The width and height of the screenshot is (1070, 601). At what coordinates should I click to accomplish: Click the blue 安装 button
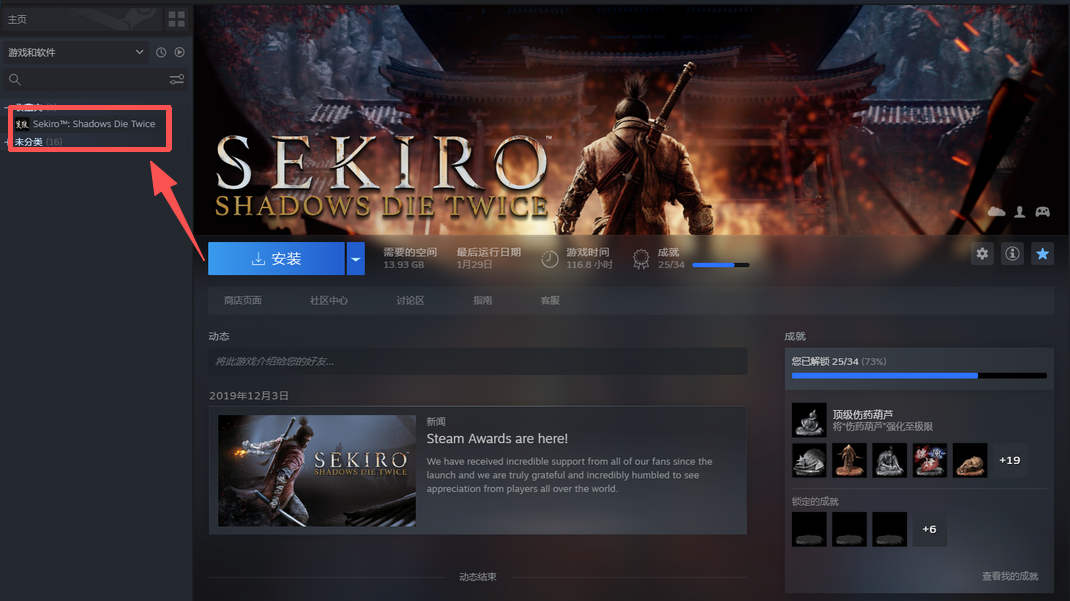point(276,259)
